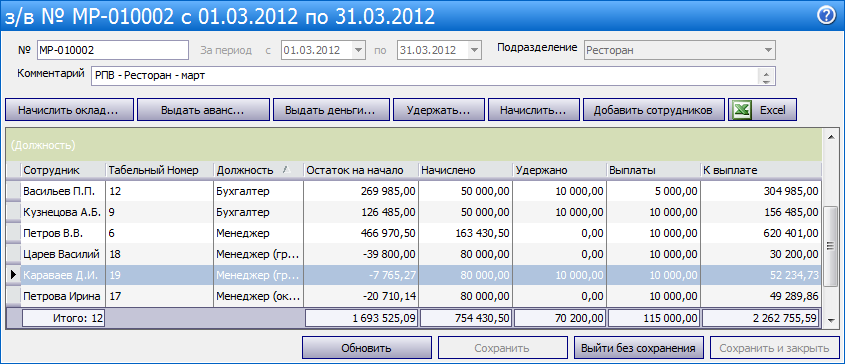Click the 30 200,00 payable cell
This screenshot has width=845, height=364.
click(x=761, y=254)
